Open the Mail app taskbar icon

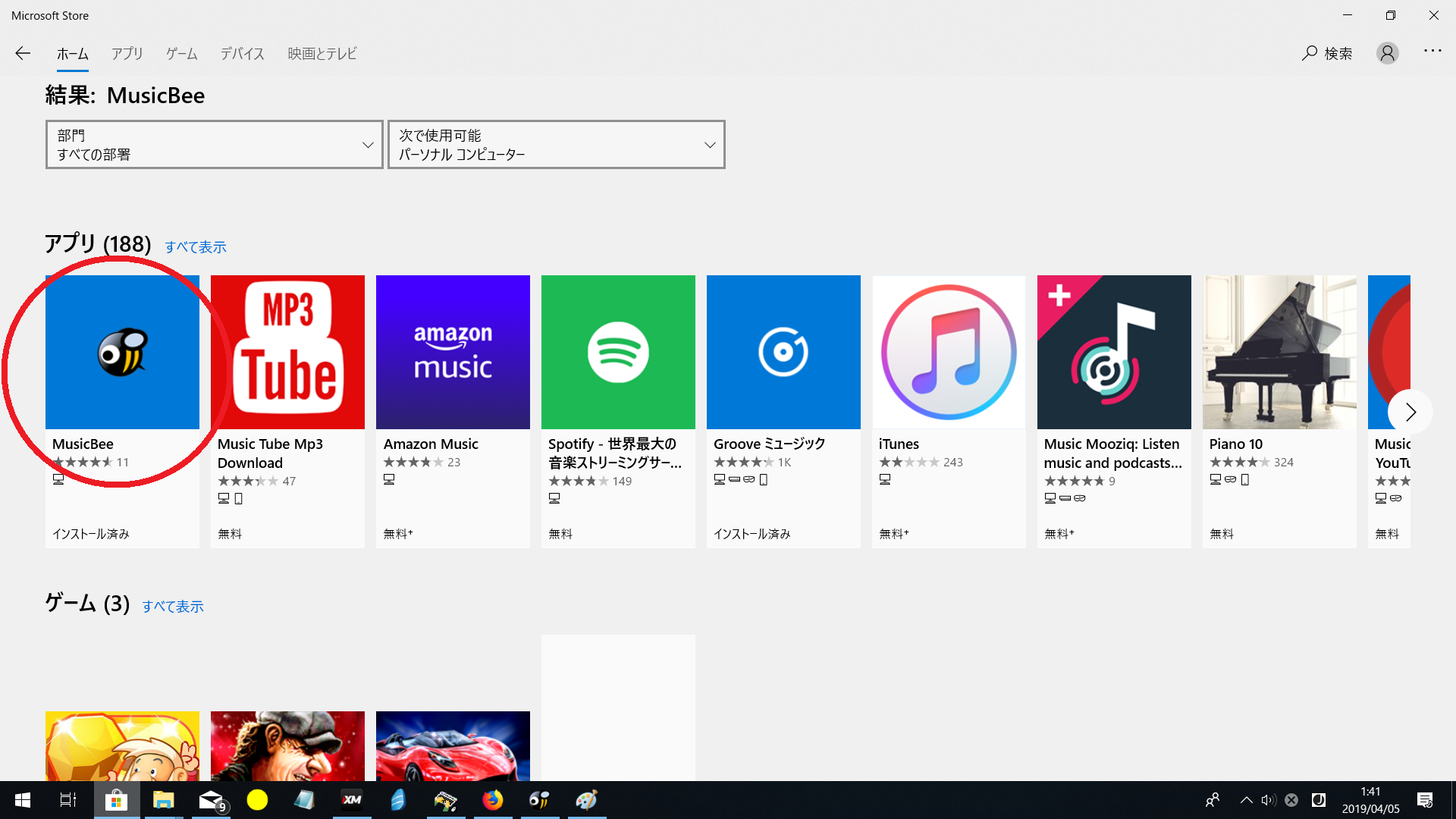pos(211,800)
